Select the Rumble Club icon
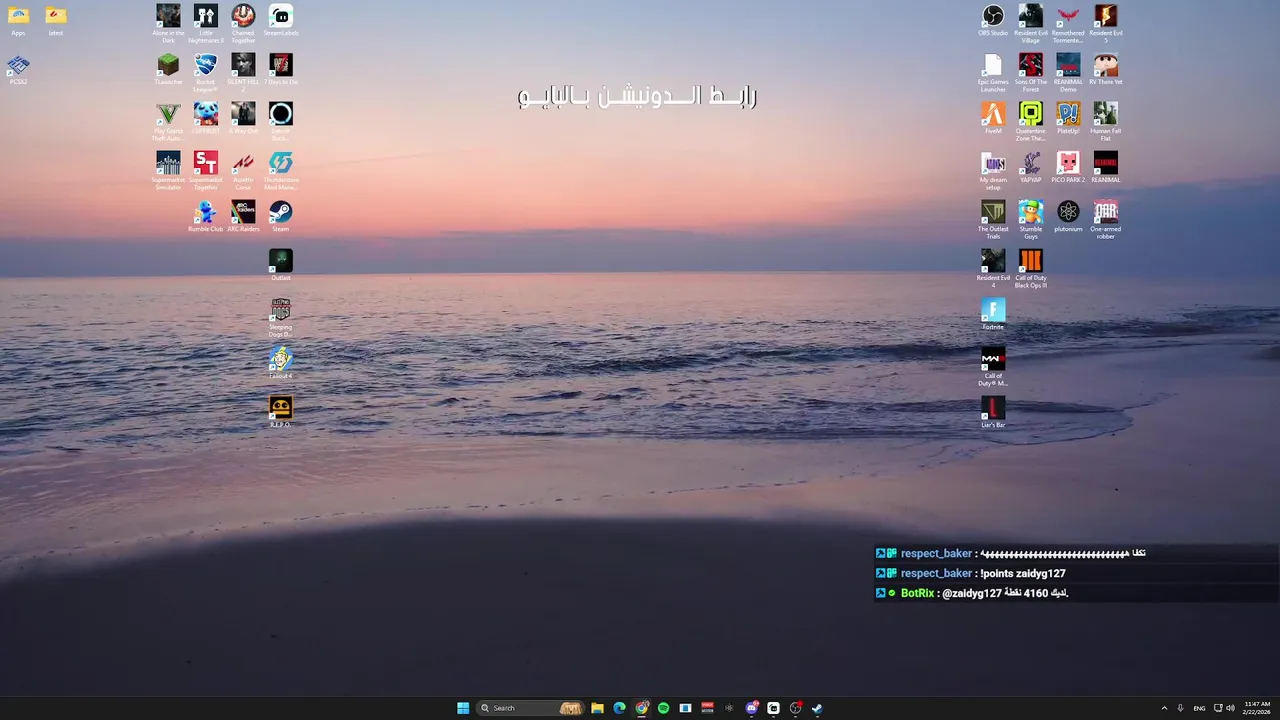The height and width of the screenshot is (720, 1280). 206,216
